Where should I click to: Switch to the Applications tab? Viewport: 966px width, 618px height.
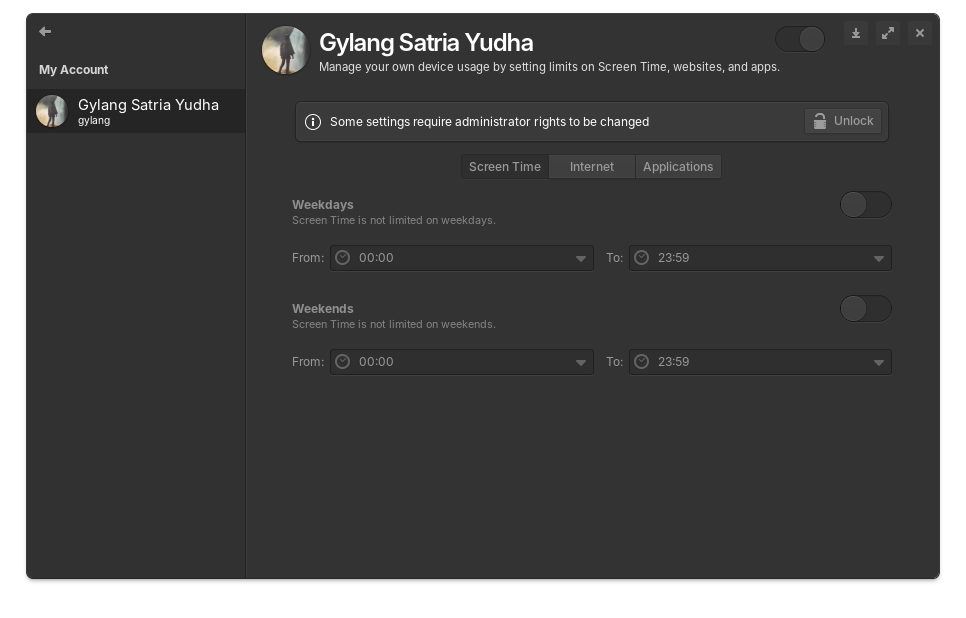678,167
